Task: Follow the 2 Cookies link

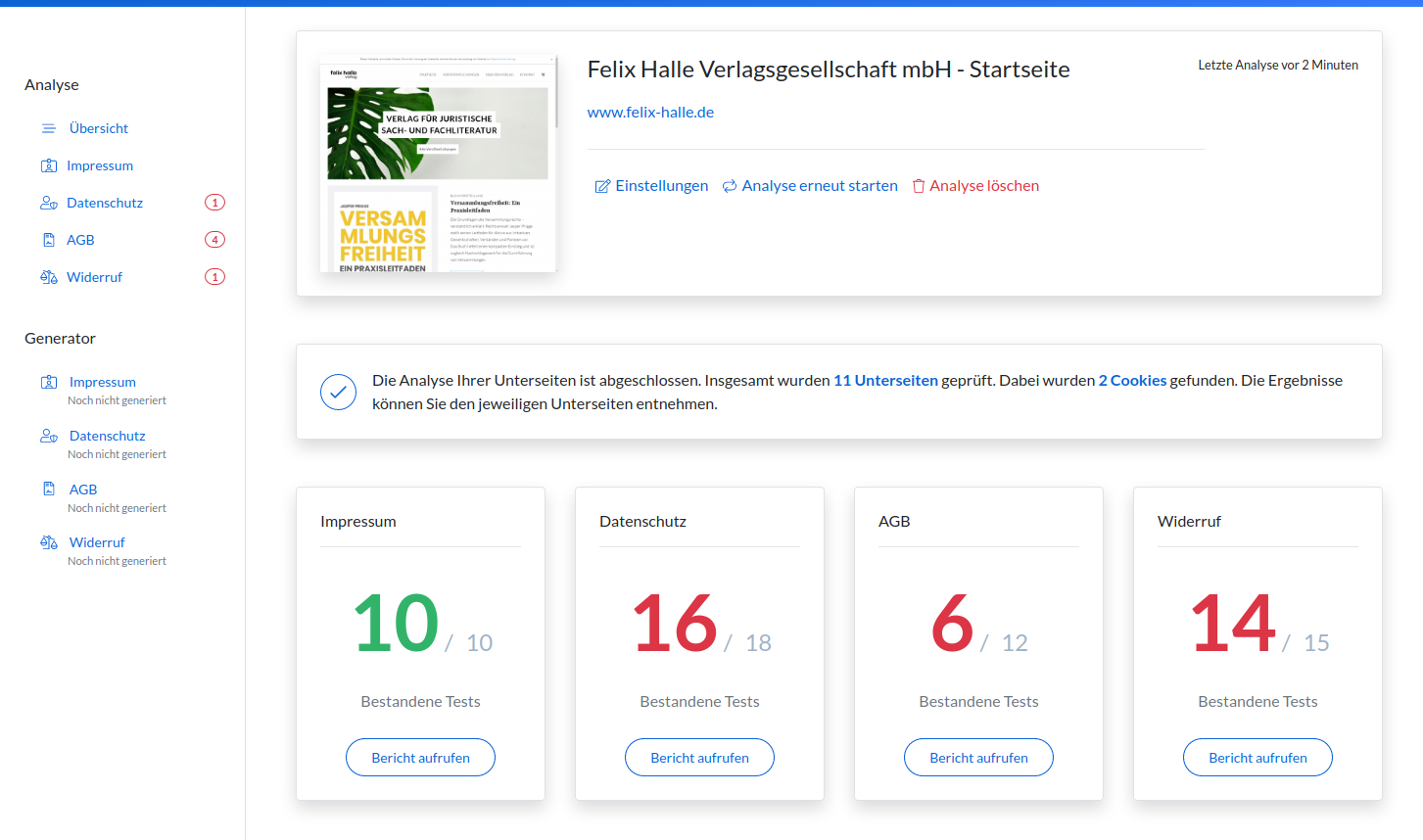Action: (x=1132, y=381)
